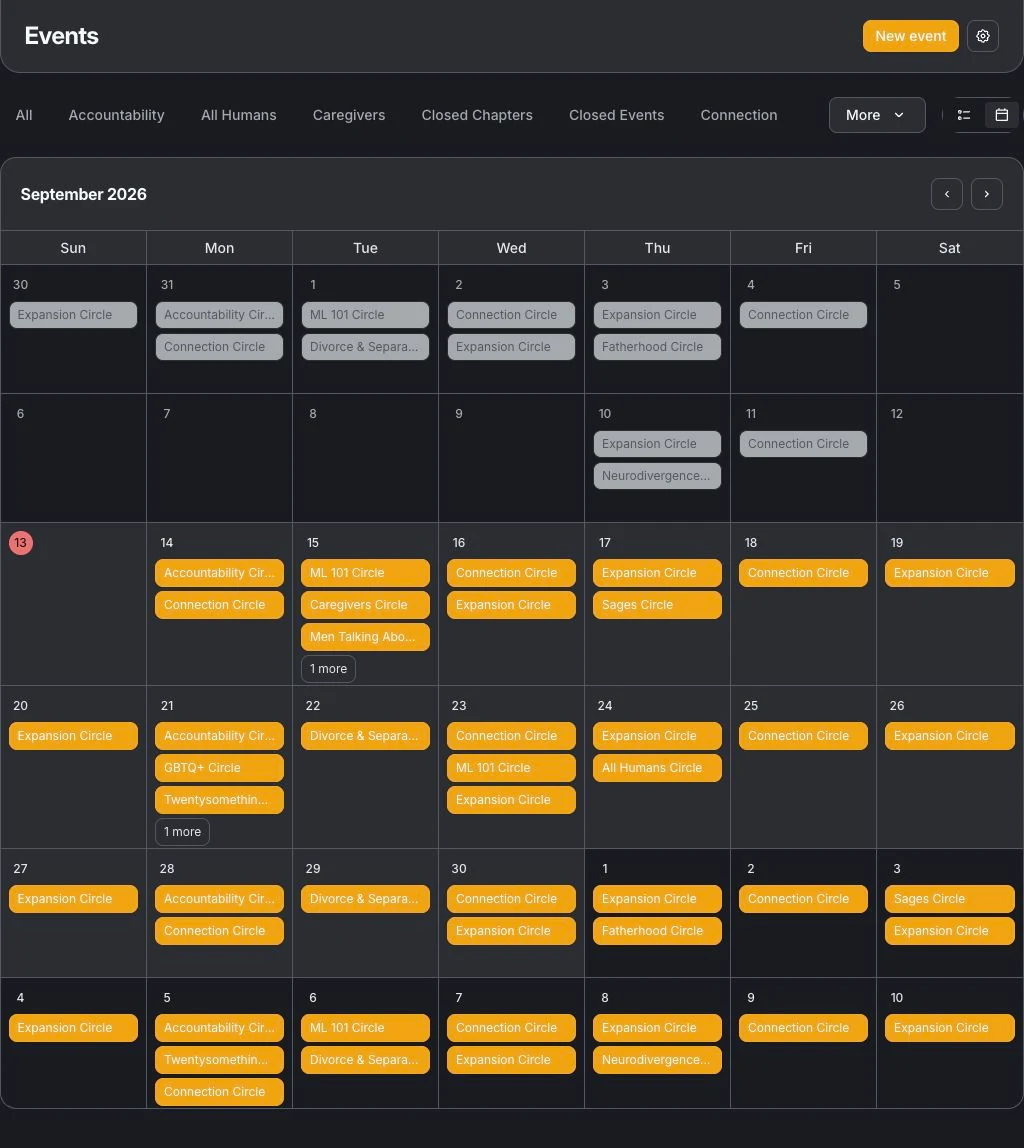Open Divorce & Separation event on September 22
Screen dimensions: 1024x1148
(x=365, y=736)
